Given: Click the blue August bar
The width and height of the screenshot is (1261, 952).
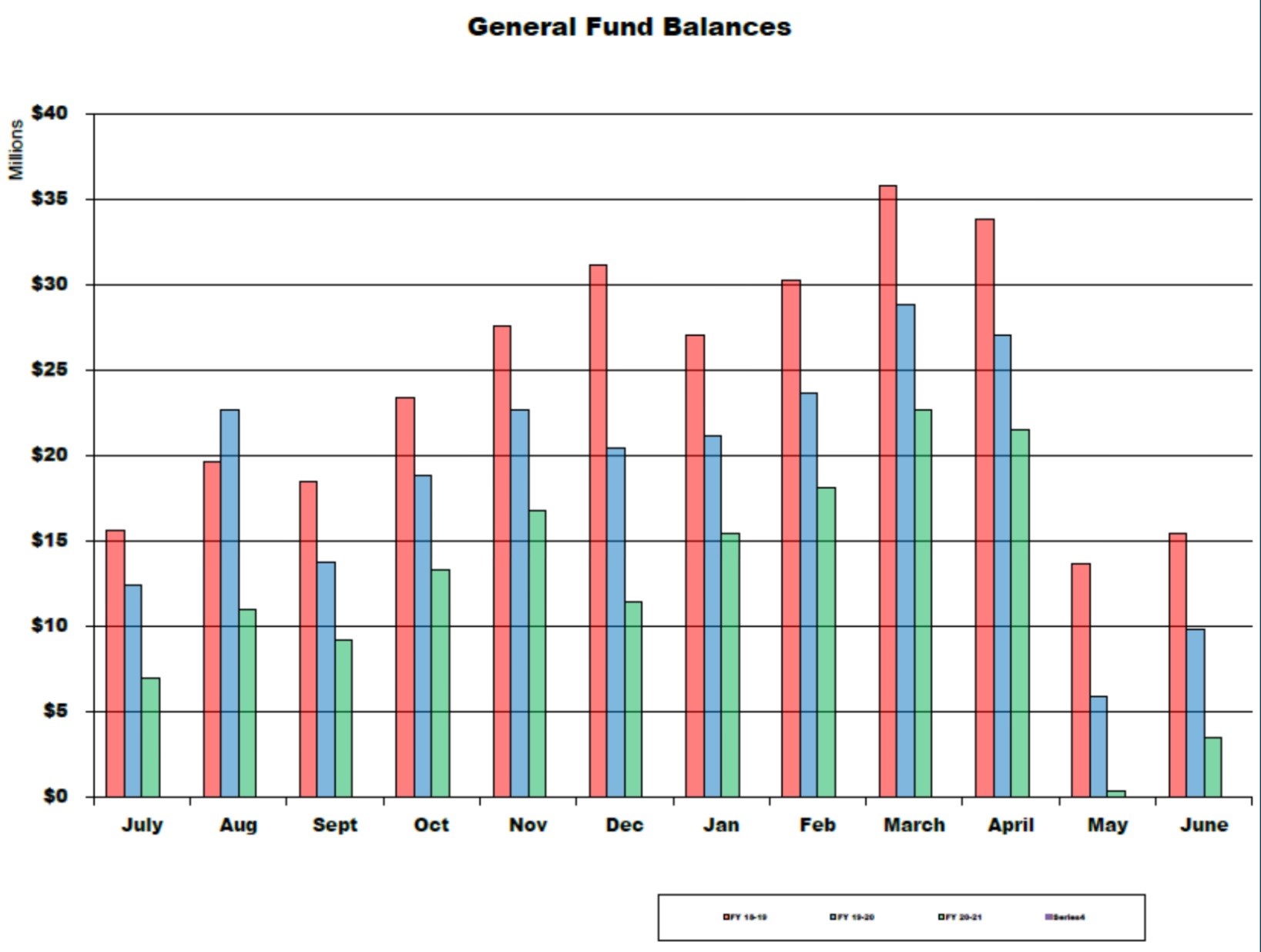Looking at the screenshot, I should [x=230, y=603].
